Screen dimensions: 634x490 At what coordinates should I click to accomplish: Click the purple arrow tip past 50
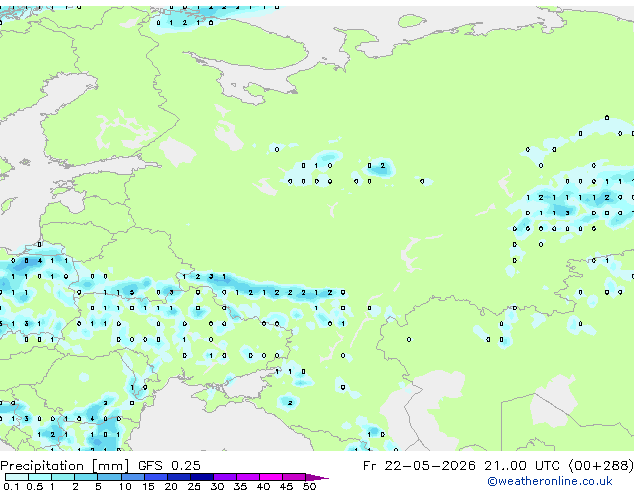317,477
